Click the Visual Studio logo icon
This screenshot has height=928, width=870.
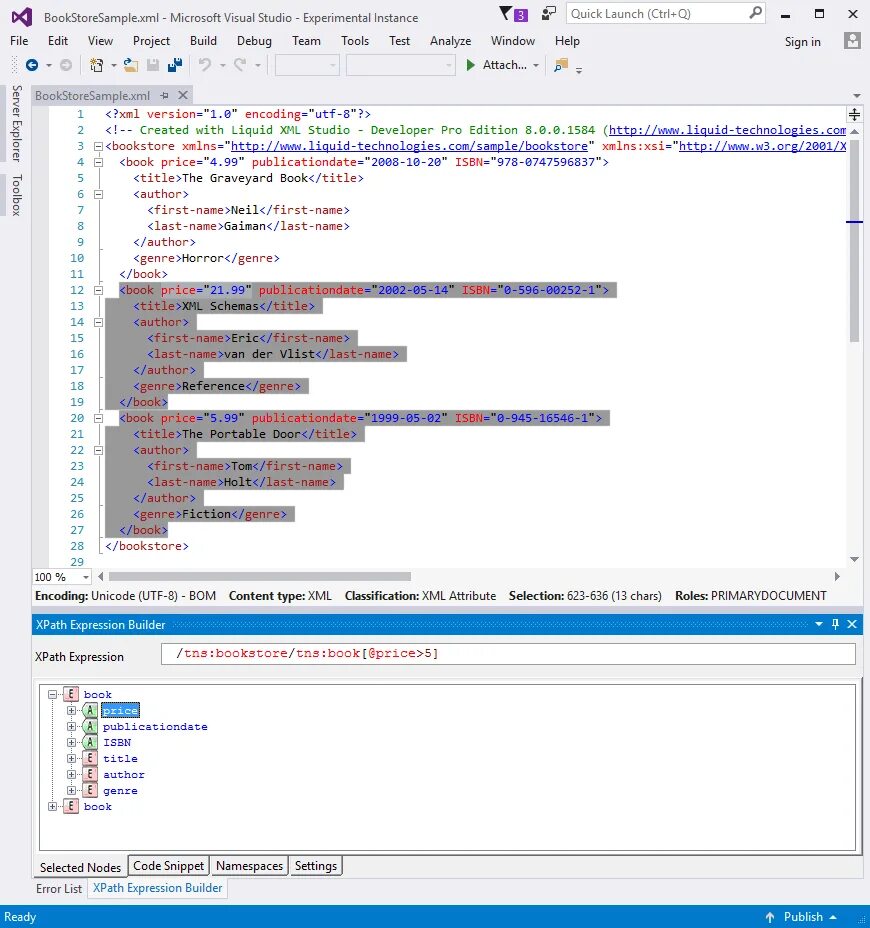tap(22, 17)
